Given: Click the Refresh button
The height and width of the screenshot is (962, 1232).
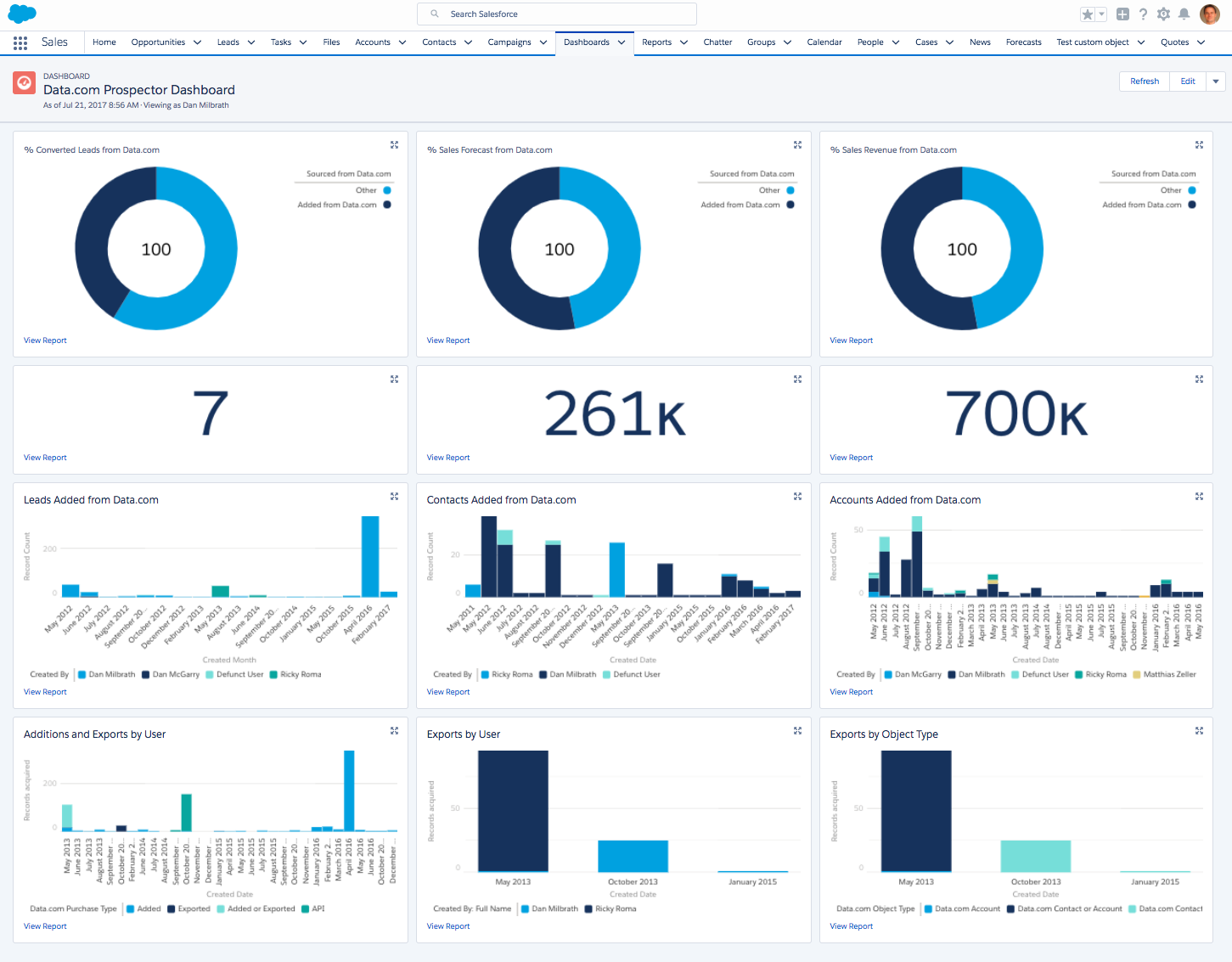Looking at the screenshot, I should [1144, 82].
